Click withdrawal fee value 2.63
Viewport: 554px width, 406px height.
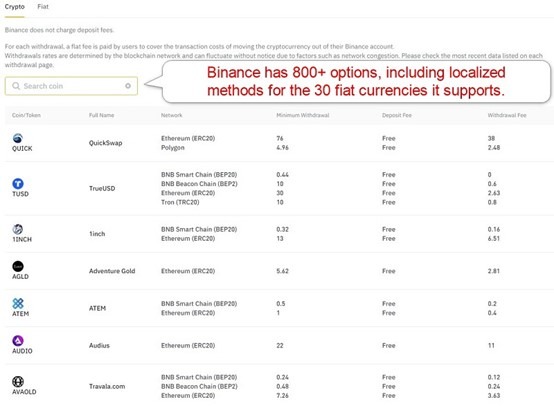(494, 193)
